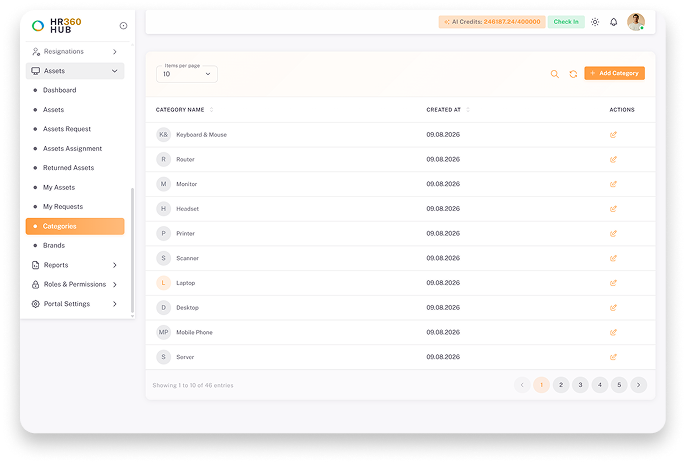Edit the Router category

613,160
